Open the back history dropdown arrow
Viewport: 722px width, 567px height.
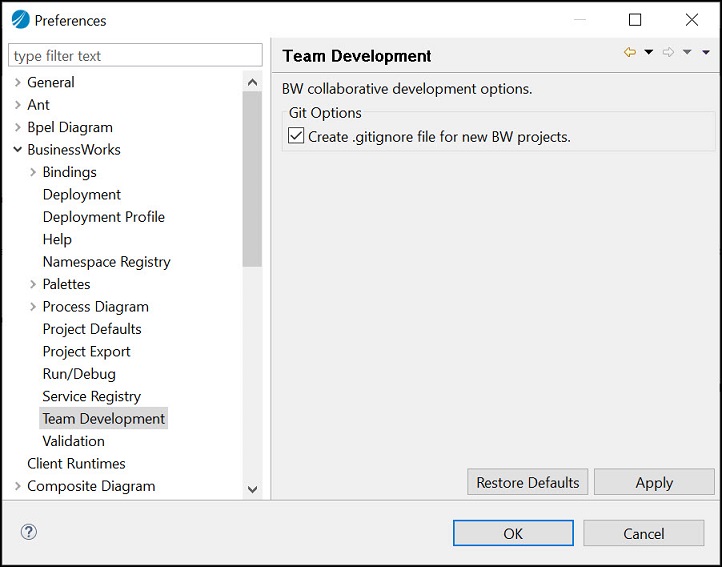point(649,53)
